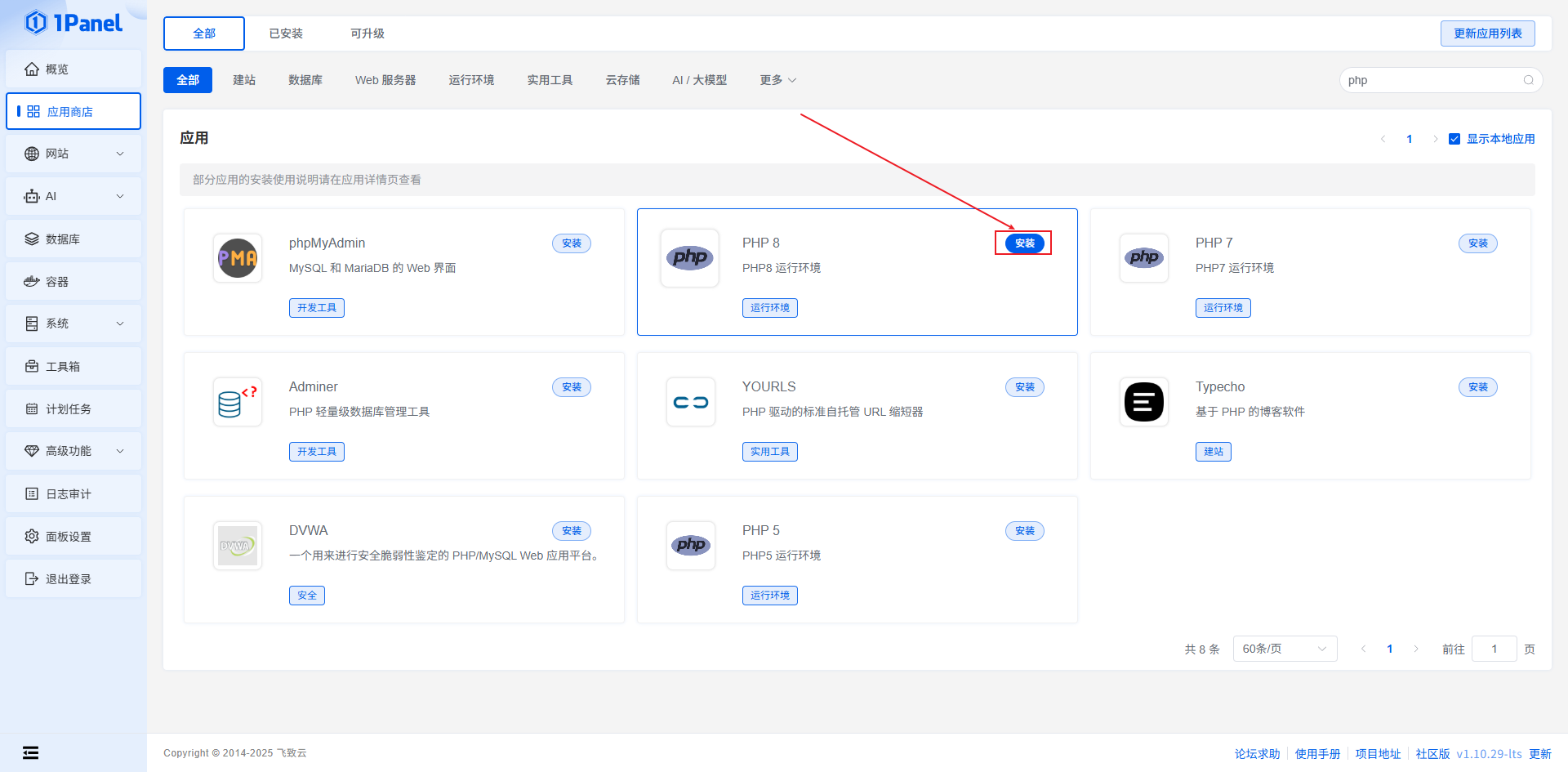Click the 系统 sidebar icon
Image resolution: width=1568 pixels, height=772 pixels.
pos(32,324)
